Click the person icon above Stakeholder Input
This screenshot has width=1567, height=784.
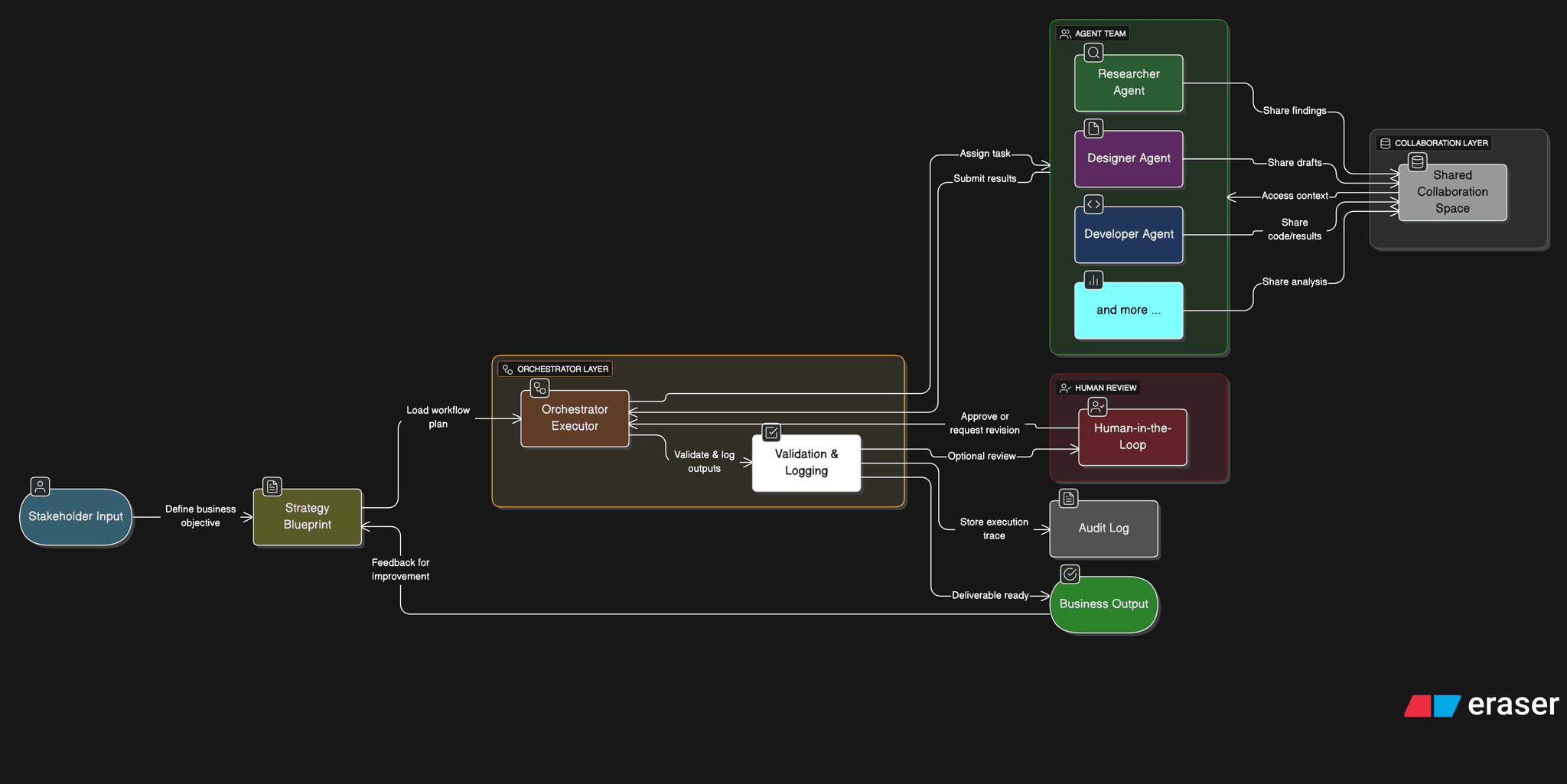40,486
